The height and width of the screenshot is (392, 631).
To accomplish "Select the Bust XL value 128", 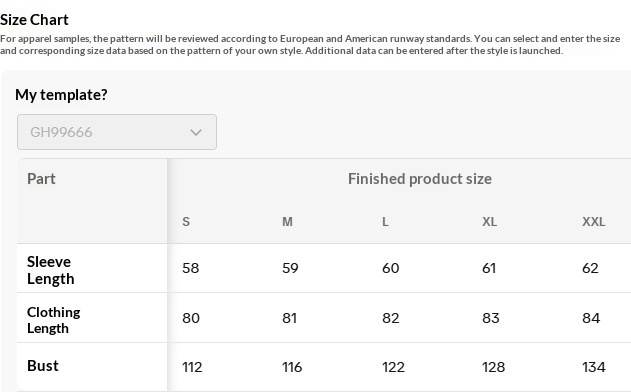I will (x=493, y=367).
